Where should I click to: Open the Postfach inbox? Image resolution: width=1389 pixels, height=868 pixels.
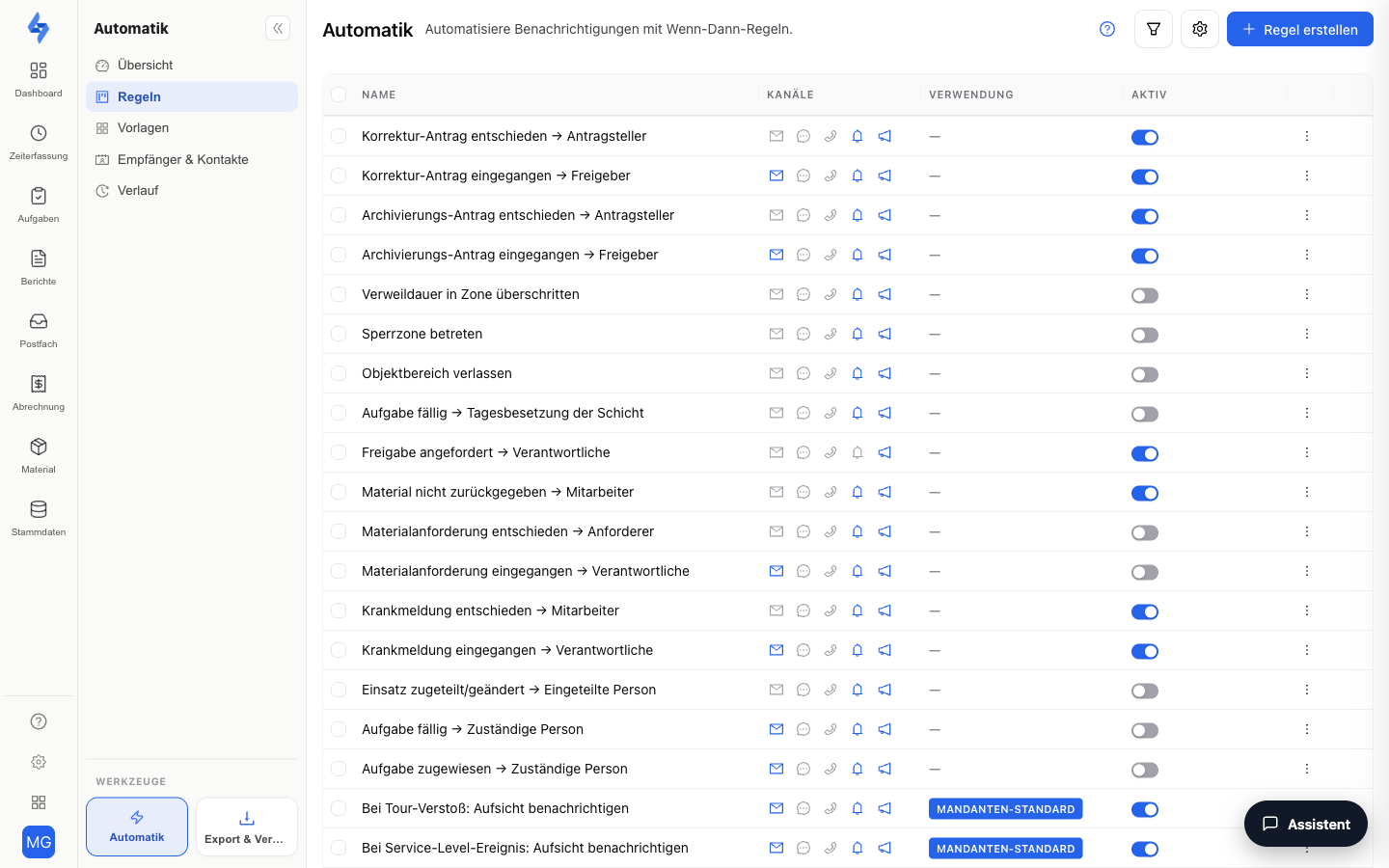coord(39,330)
